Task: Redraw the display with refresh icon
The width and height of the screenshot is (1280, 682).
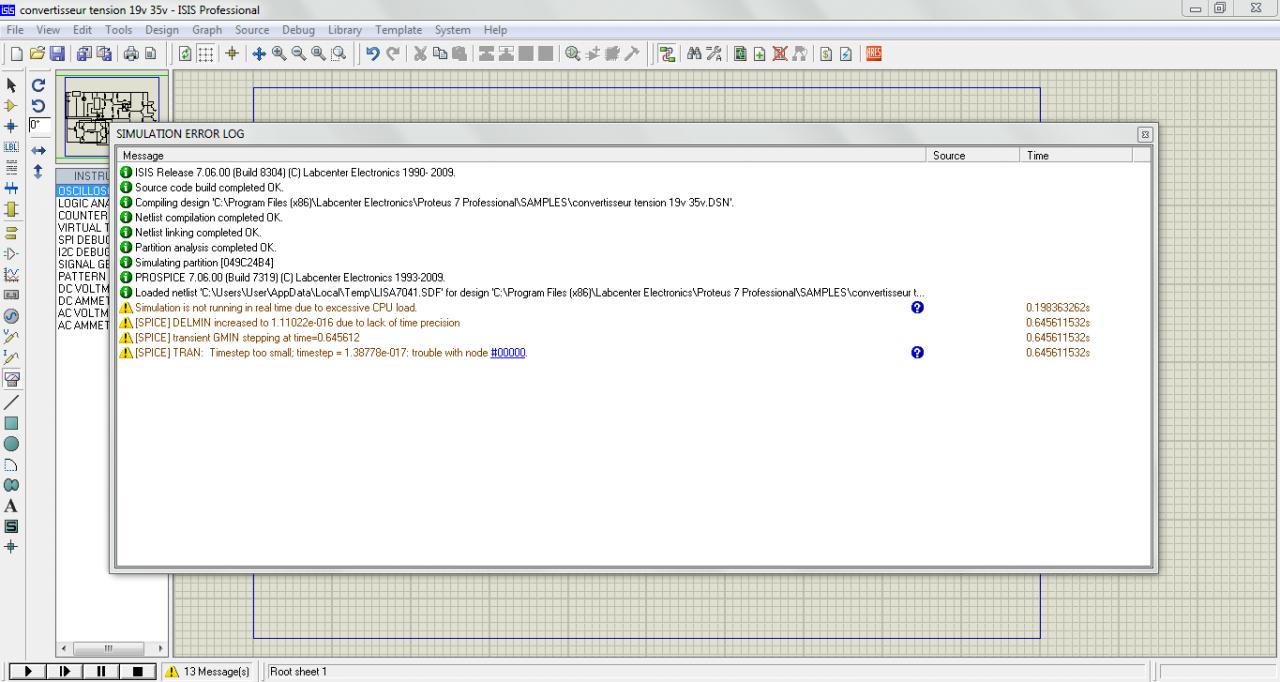Action: click(x=185, y=53)
